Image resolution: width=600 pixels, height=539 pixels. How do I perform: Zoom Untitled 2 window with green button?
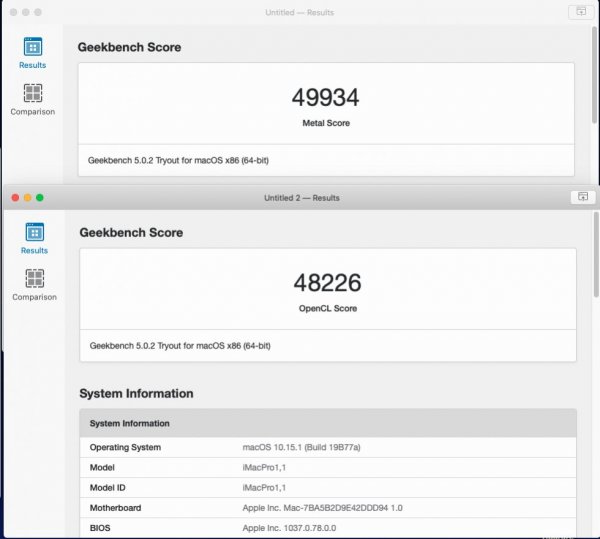point(40,198)
